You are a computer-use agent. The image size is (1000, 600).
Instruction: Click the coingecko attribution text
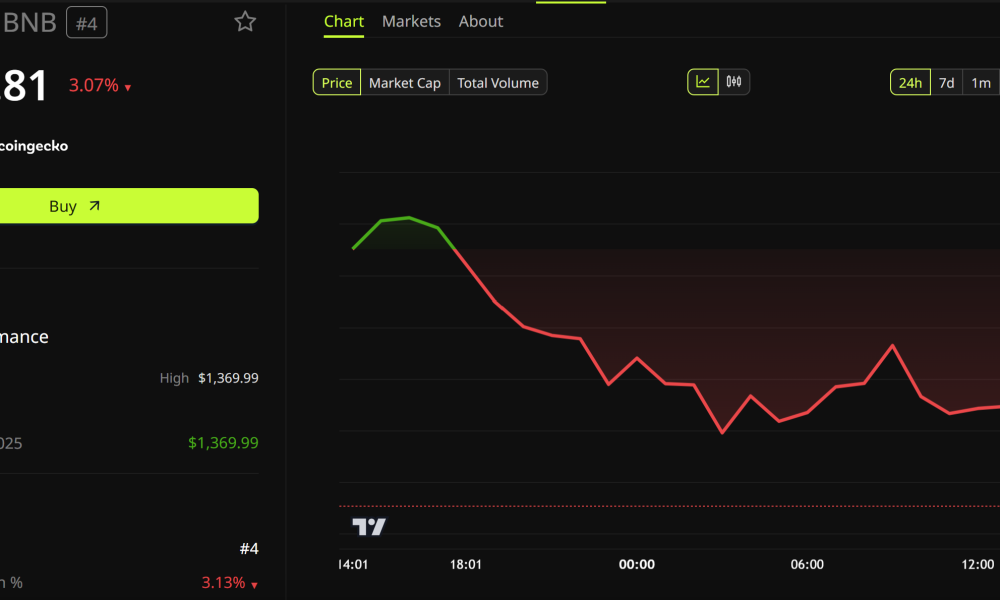(34, 146)
